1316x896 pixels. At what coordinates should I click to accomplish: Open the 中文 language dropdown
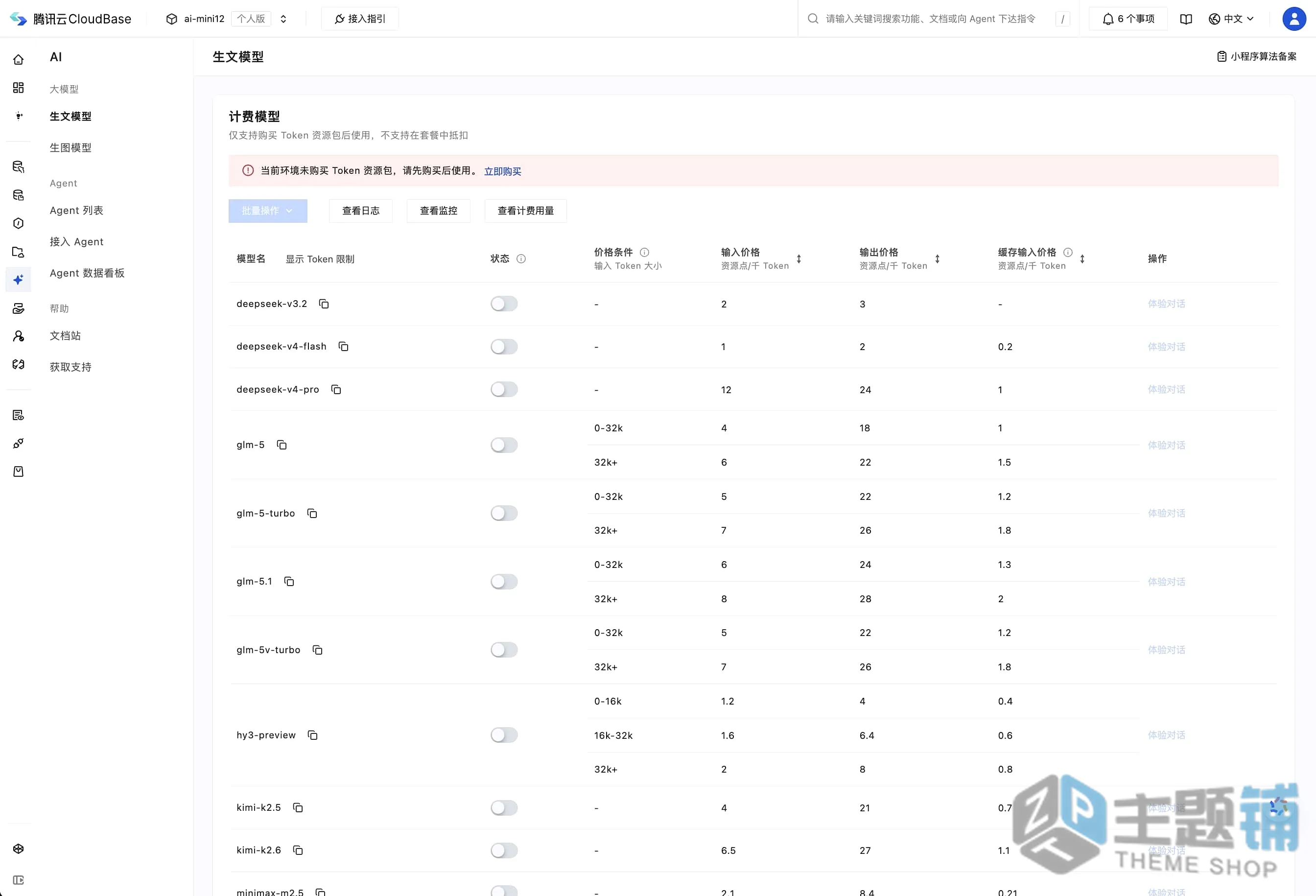(x=1231, y=19)
